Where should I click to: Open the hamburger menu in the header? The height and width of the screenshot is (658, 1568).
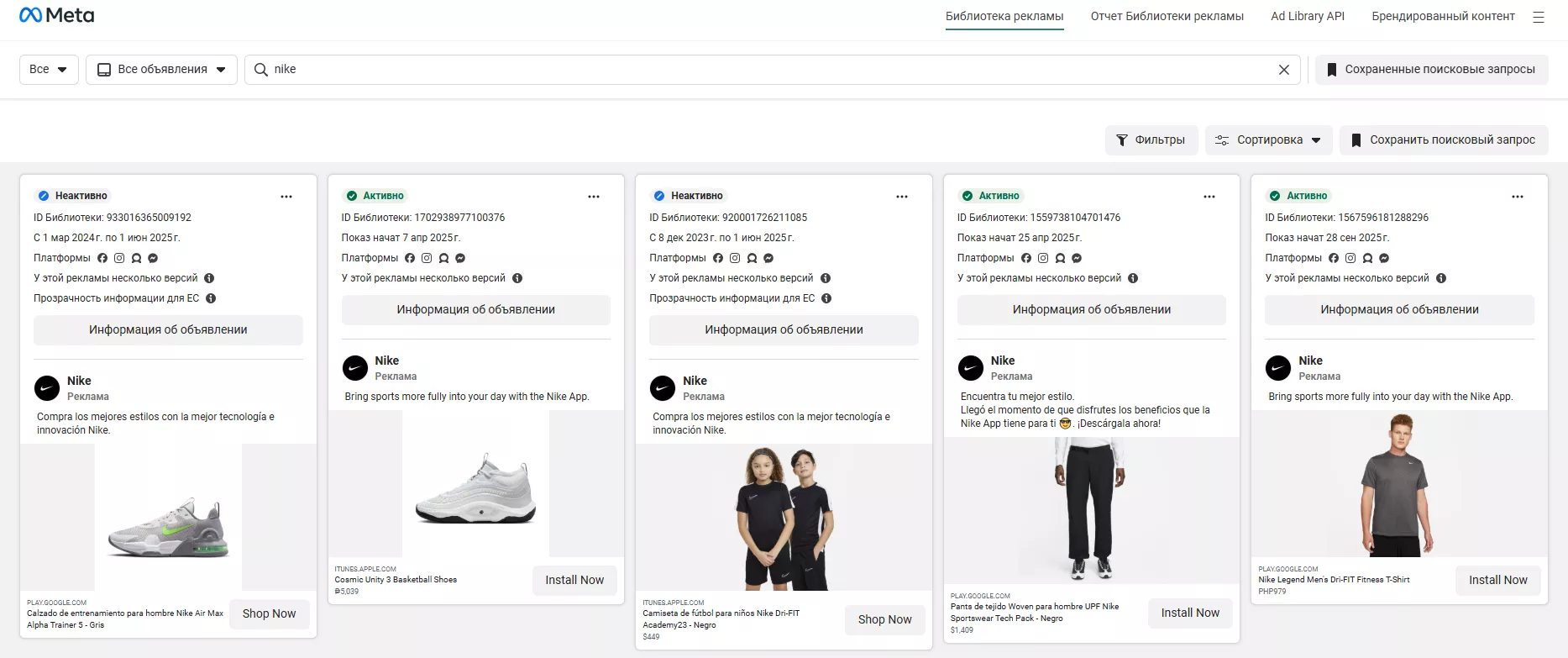click(1539, 17)
